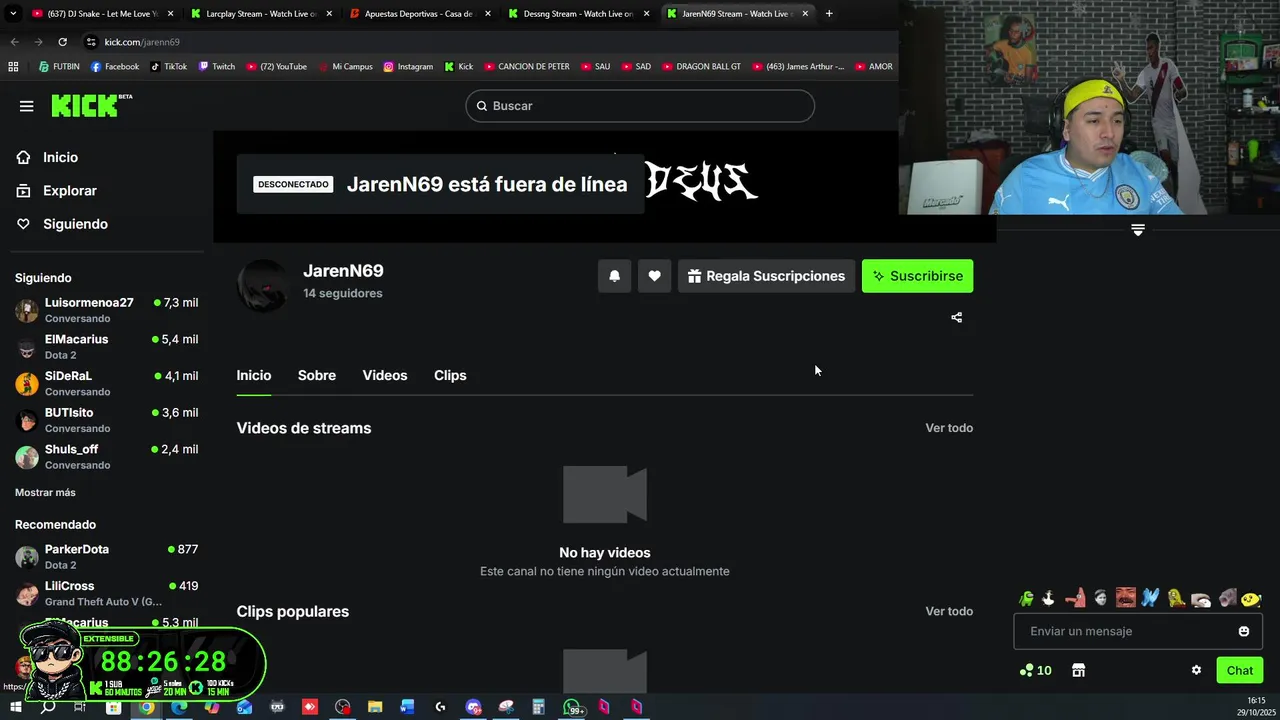Viewport: 1280px width, 720px height.
Task: Click the kick.com/jarenn69 address bar
Action: pos(142,42)
